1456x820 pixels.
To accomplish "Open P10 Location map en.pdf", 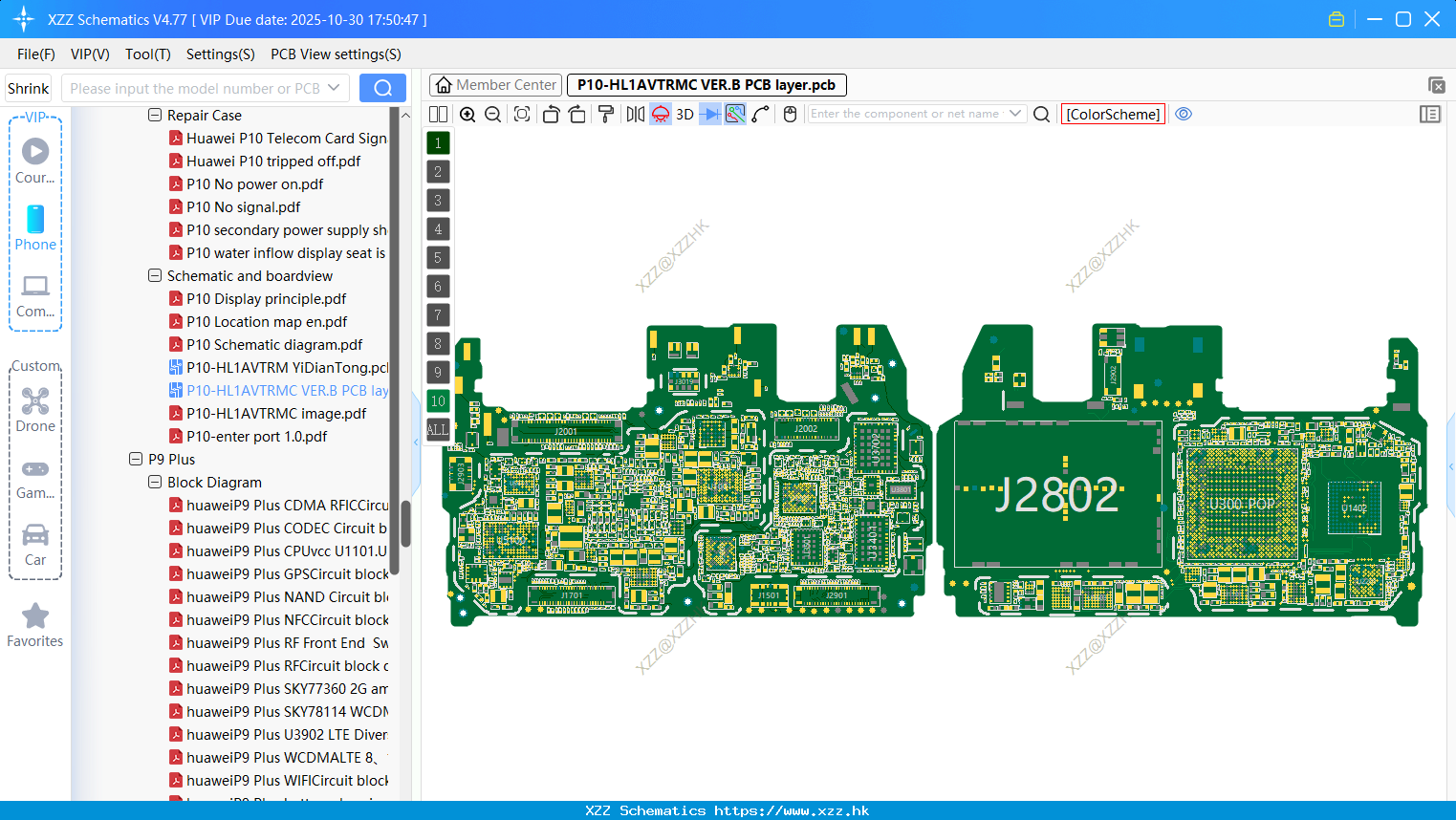I will click(x=258, y=321).
